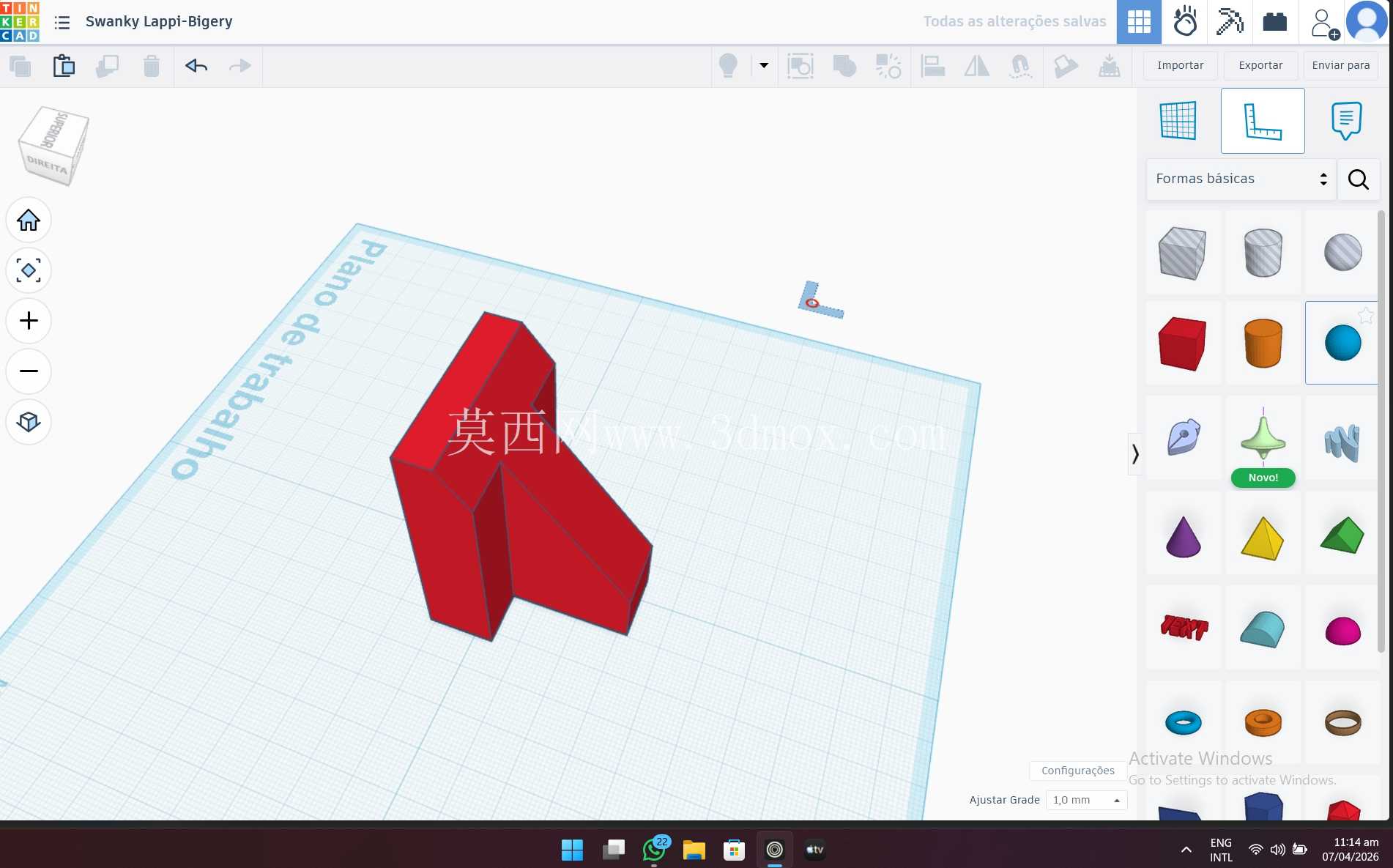
Task: Pick the new spinning top shape
Action: (1263, 438)
